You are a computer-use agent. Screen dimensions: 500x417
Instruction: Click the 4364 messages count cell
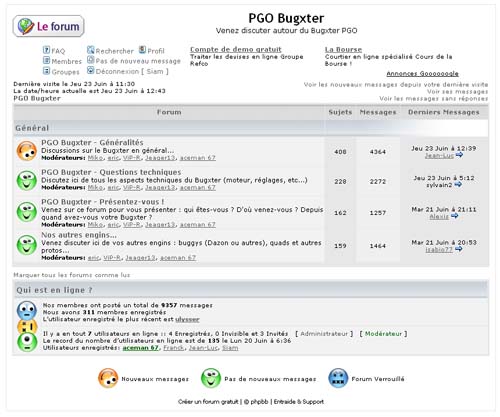tap(378, 152)
